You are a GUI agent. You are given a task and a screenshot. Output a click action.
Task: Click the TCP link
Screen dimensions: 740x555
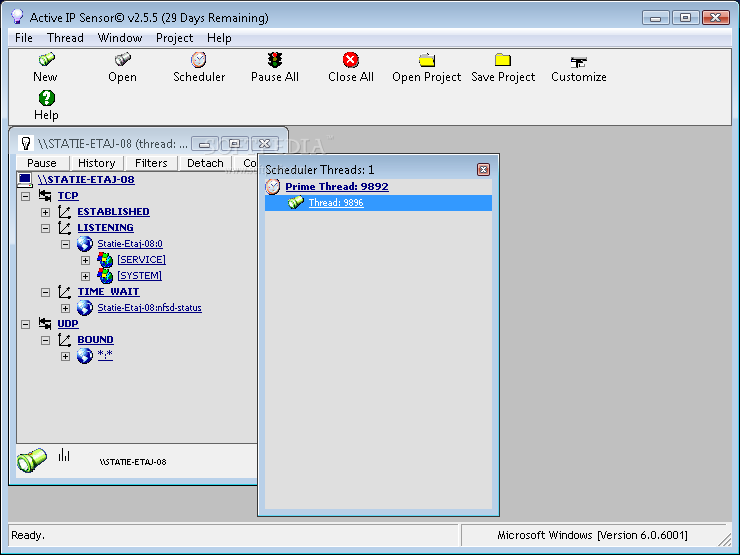coord(68,196)
